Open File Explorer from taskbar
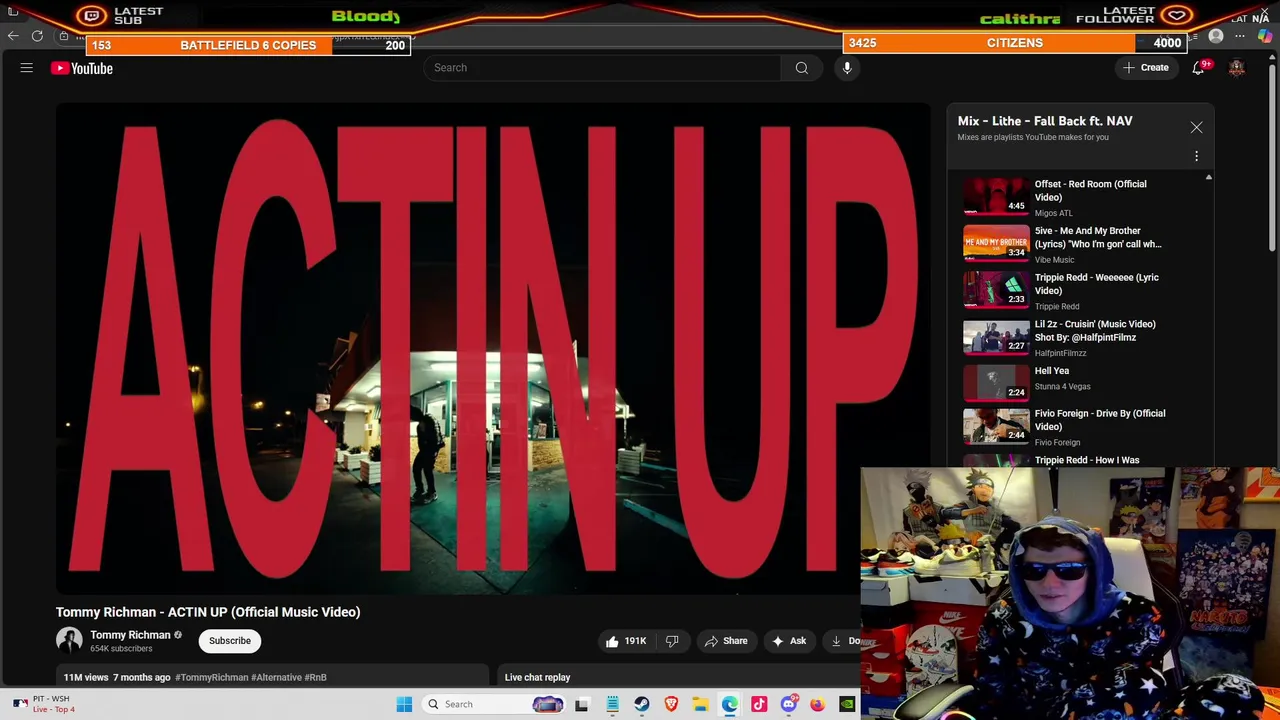Image resolution: width=1280 pixels, height=720 pixels. coord(700,704)
